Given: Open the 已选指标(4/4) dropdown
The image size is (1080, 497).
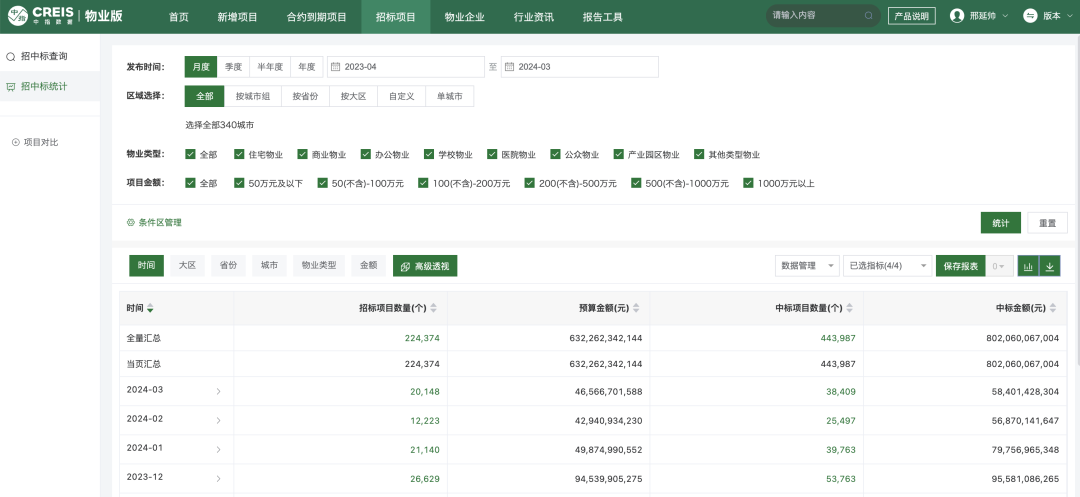Looking at the screenshot, I should (x=886, y=266).
